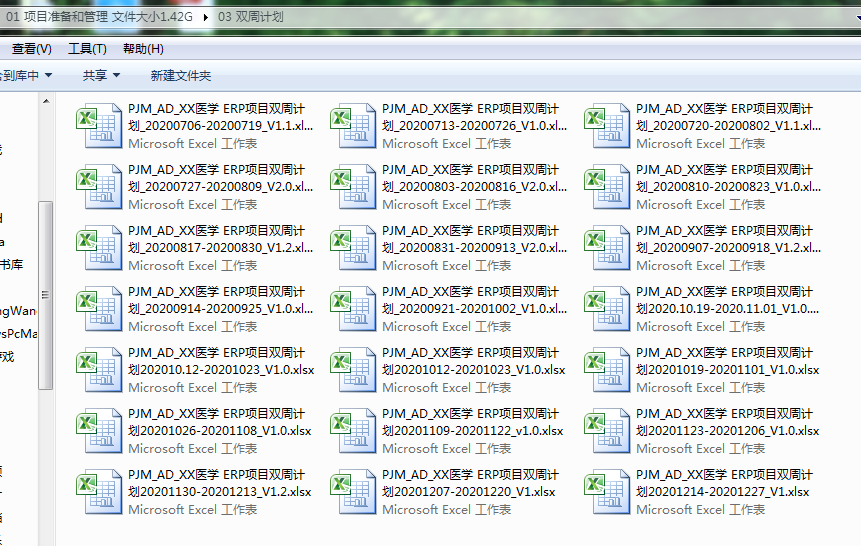
Task: Create a folder with 新建文件夹
Action: pyautogui.click(x=181, y=75)
